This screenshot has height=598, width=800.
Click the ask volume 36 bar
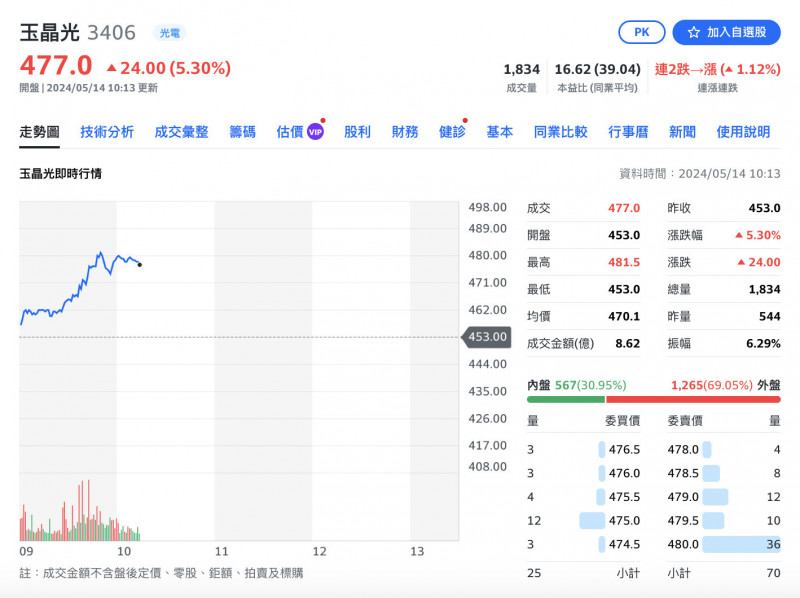tap(741, 544)
